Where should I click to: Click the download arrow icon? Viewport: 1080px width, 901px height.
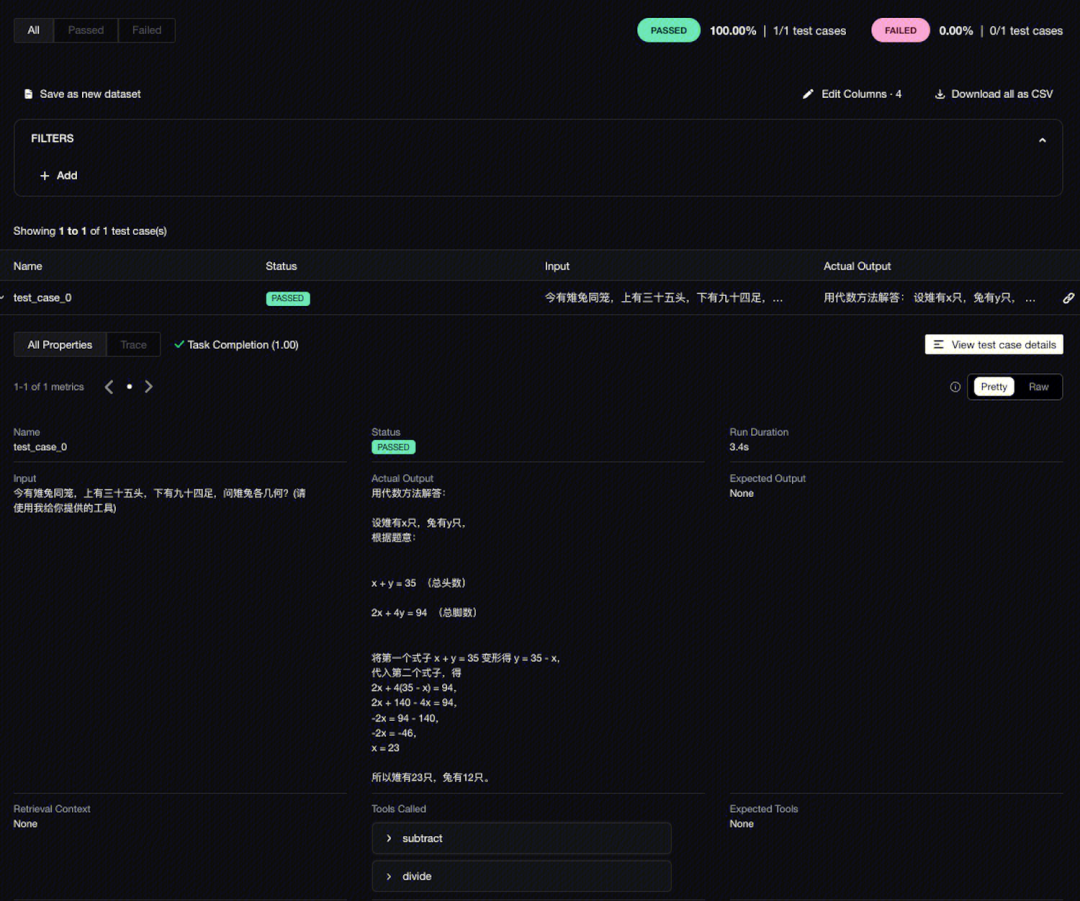click(x=939, y=94)
